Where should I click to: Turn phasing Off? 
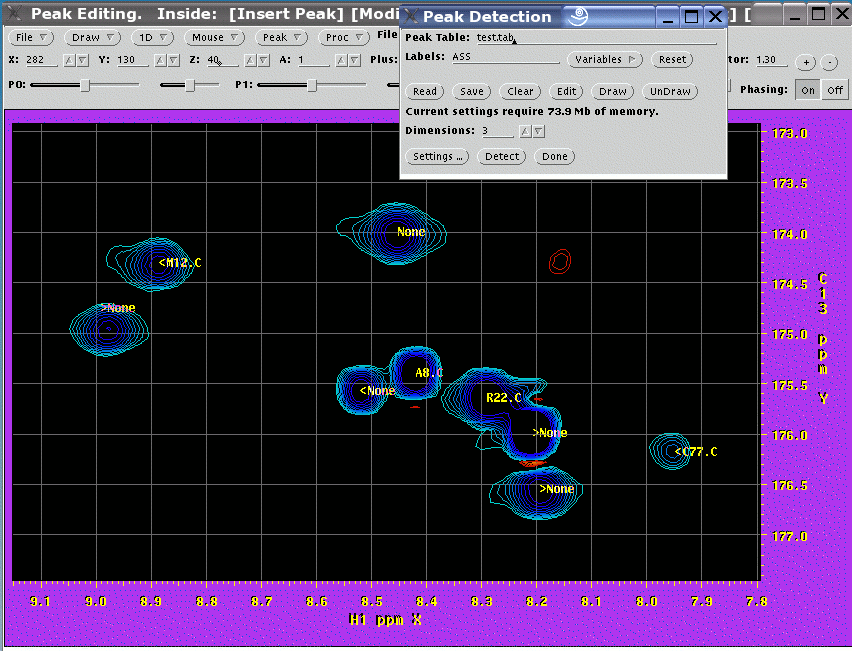[835, 90]
